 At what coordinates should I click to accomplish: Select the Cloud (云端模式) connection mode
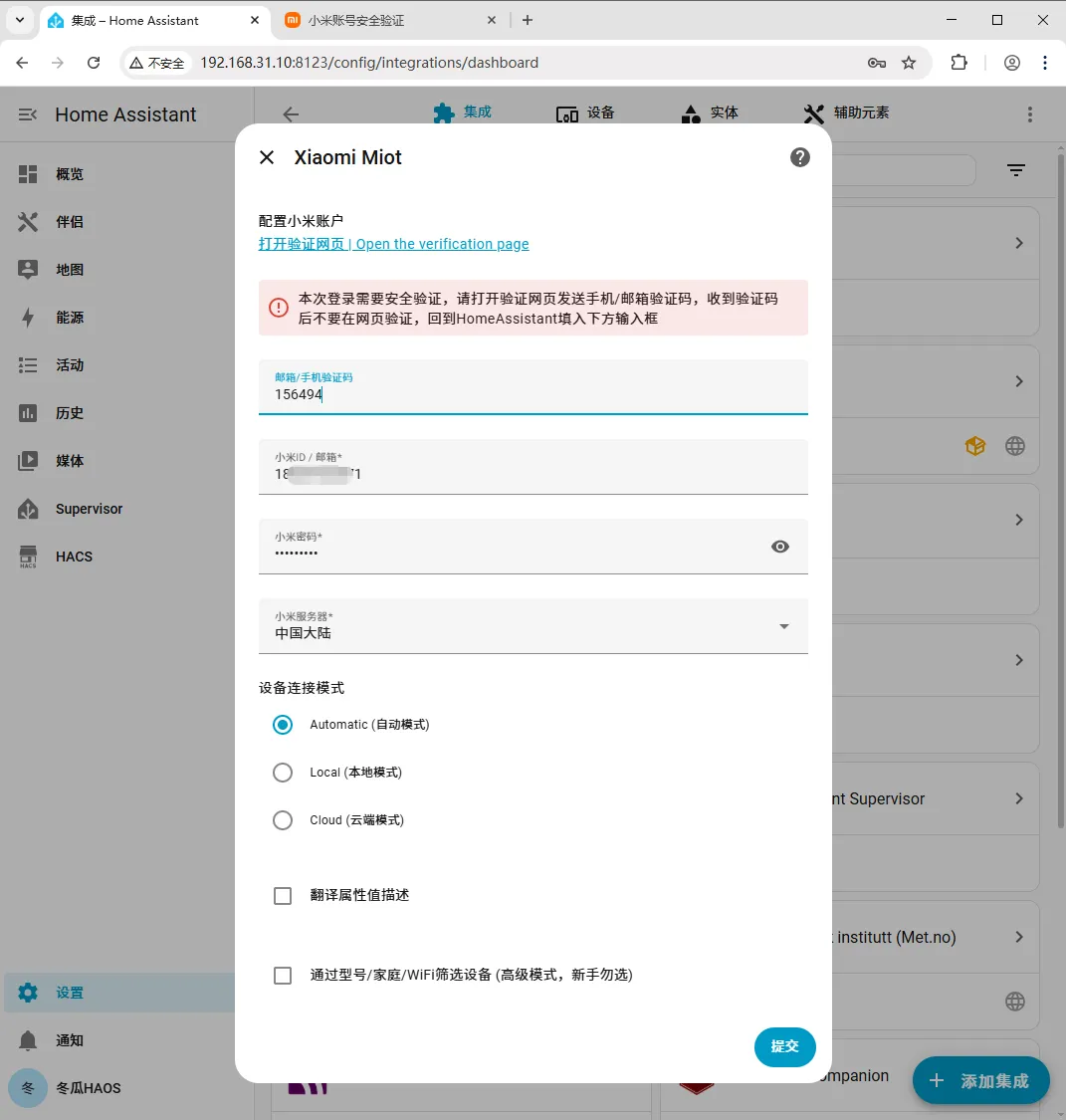[283, 820]
